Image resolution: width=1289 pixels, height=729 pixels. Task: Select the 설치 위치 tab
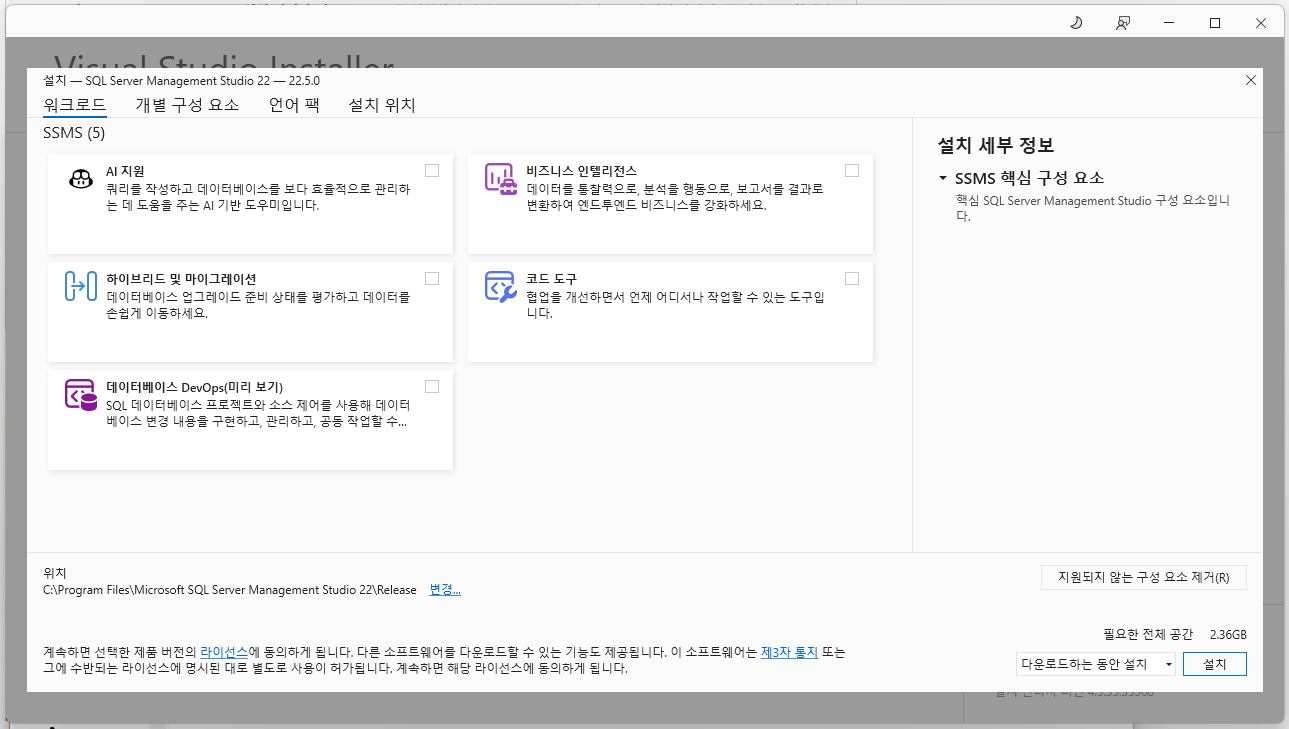(x=382, y=105)
